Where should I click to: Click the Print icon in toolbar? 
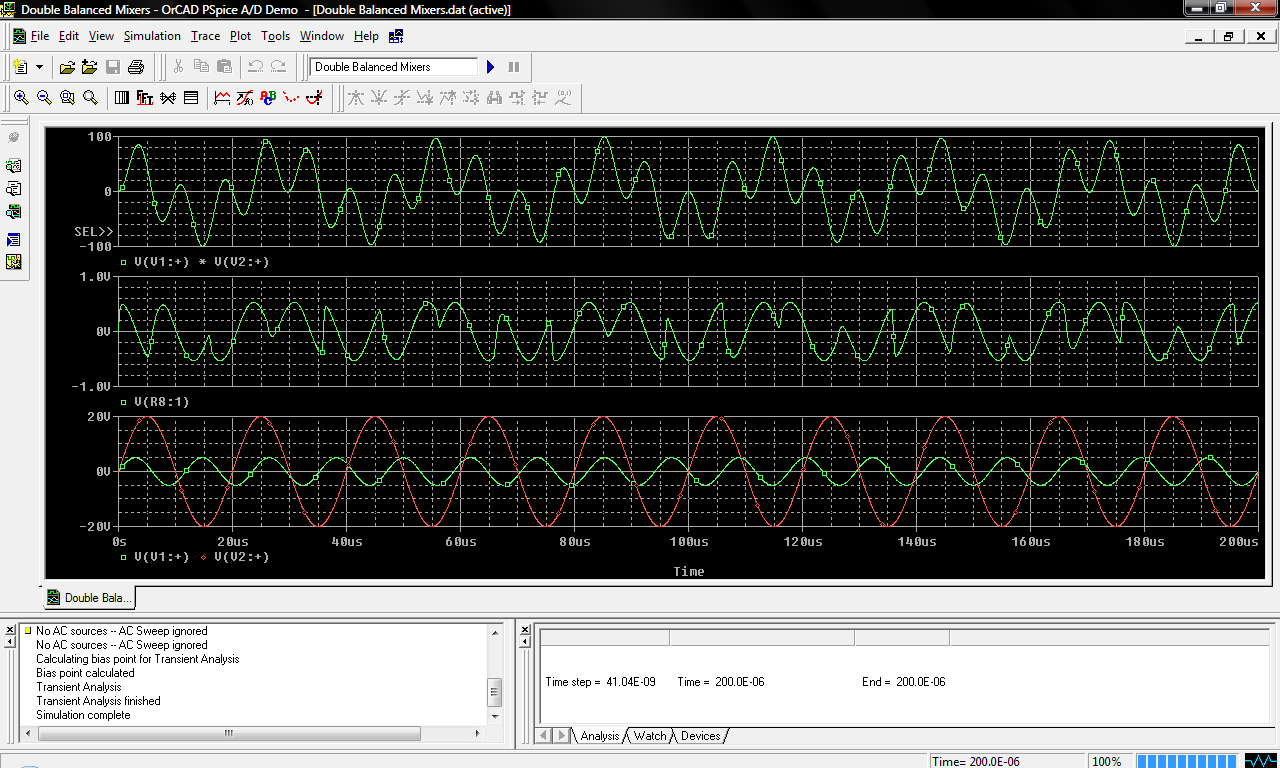pyautogui.click(x=136, y=67)
